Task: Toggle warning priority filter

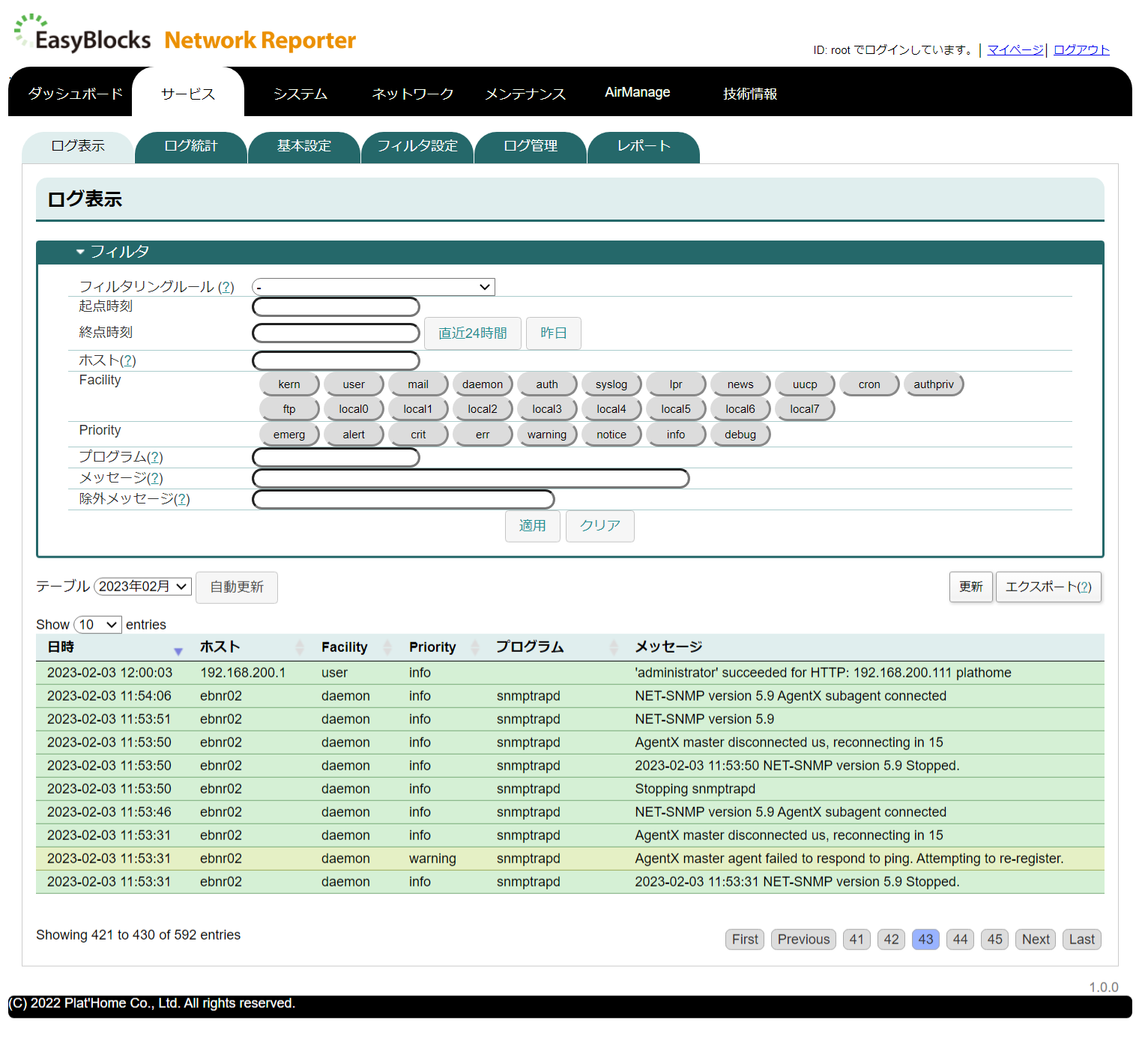Action: coord(547,435)
